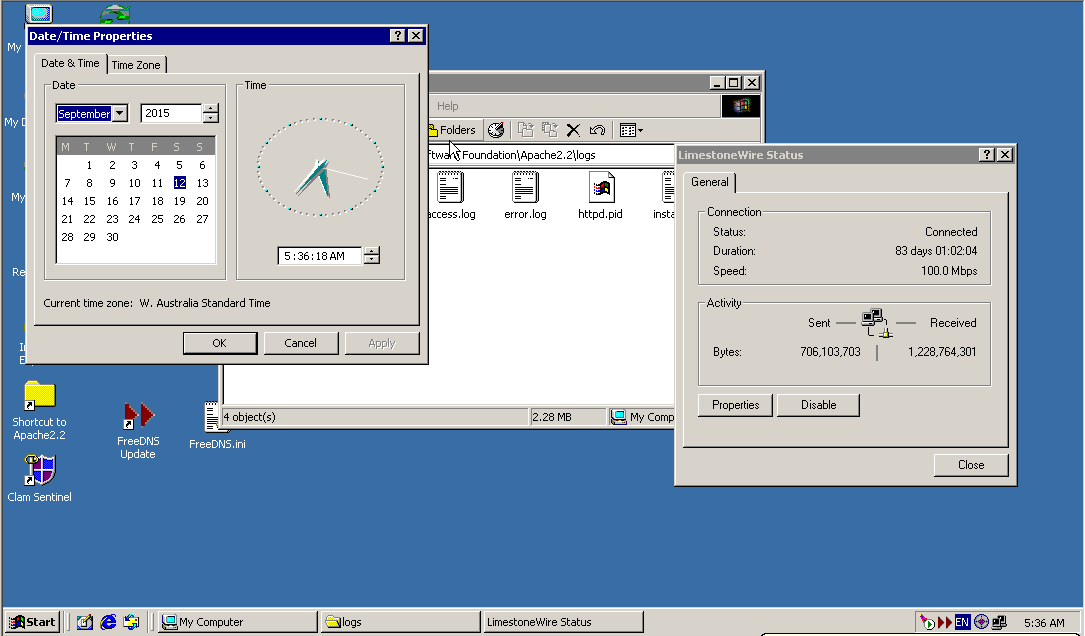The height and width of the screenshot is (636, 1085).
Task: Open Properties in LimestoneWire Status
Action: coord(736,405)
